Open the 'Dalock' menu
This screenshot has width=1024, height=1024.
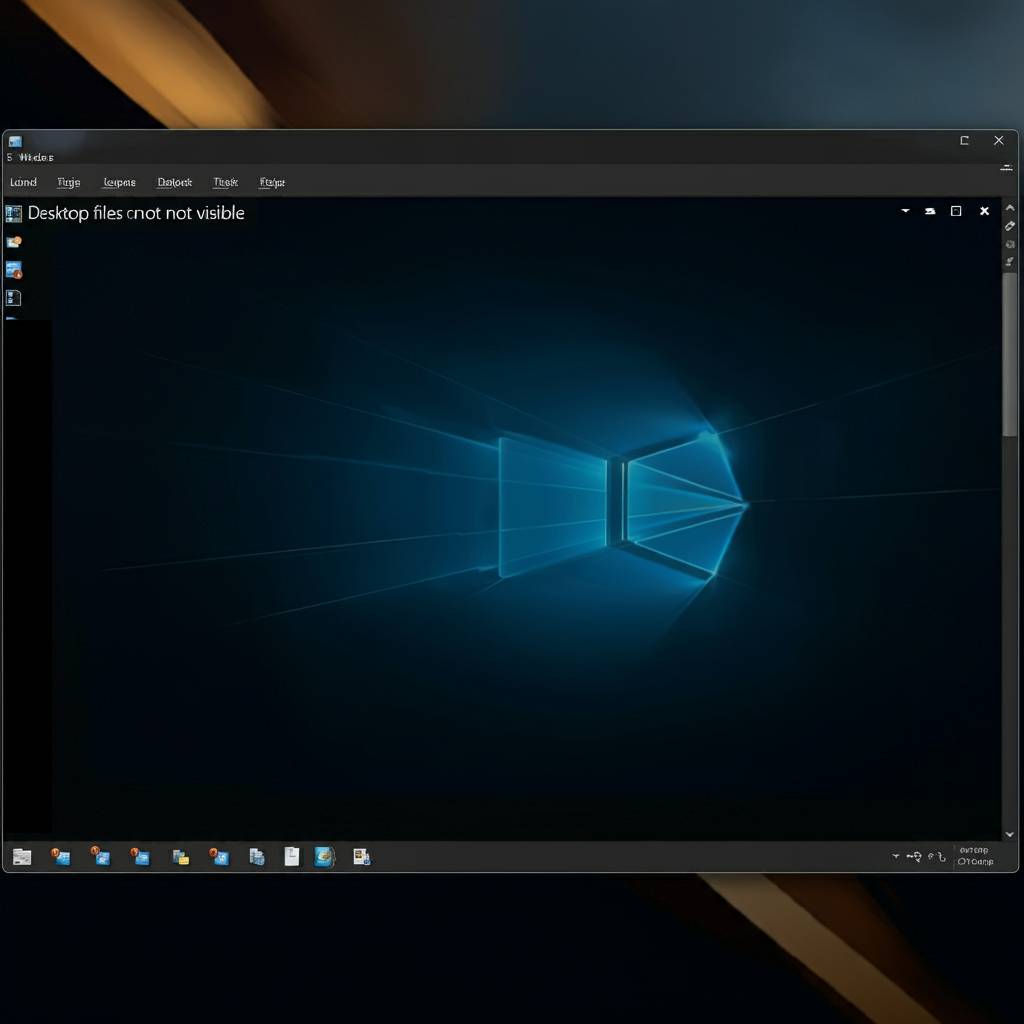click(x=174, y=182)
